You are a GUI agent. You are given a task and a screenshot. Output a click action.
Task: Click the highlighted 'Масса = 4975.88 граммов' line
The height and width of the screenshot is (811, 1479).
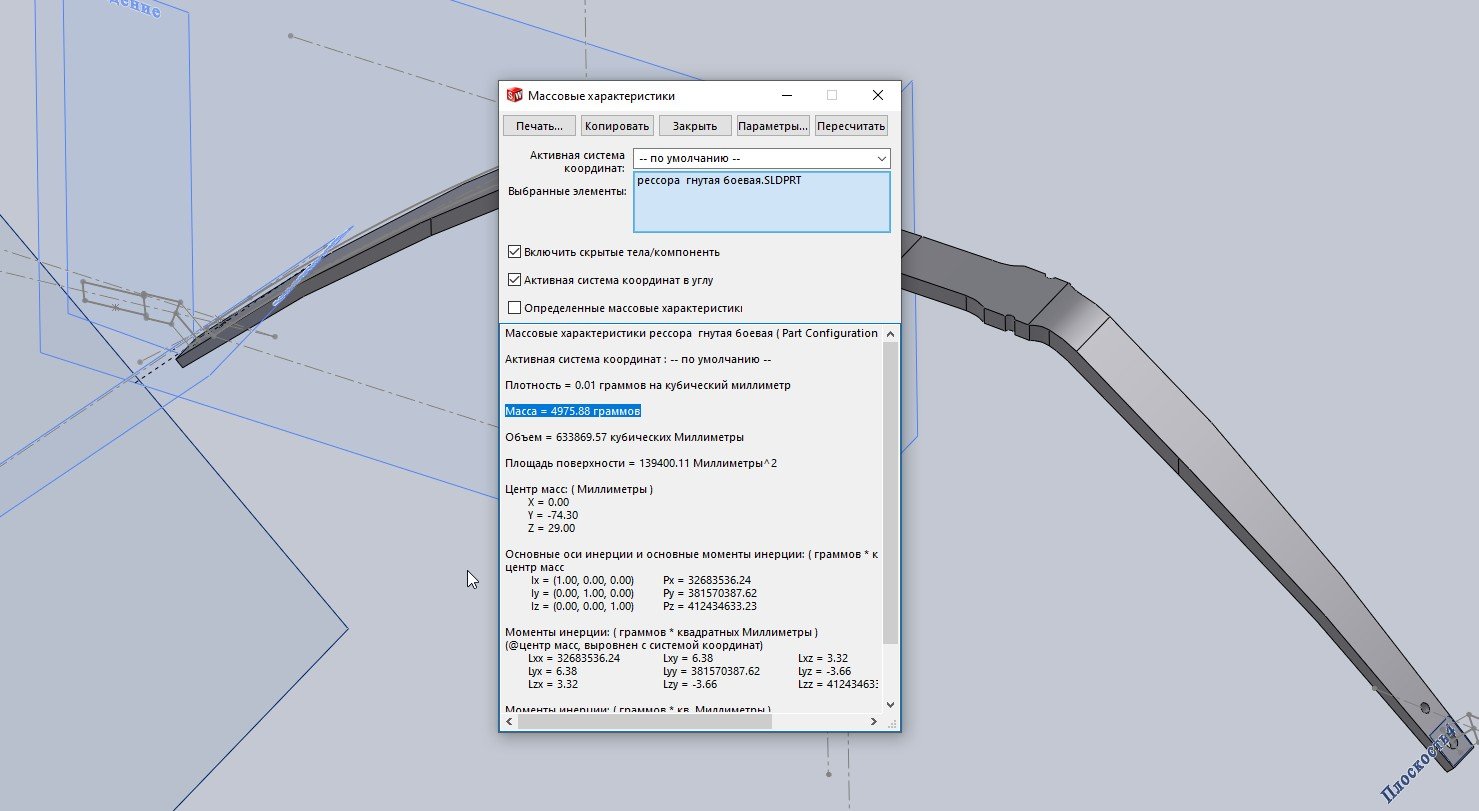click(x=572, y=411)
